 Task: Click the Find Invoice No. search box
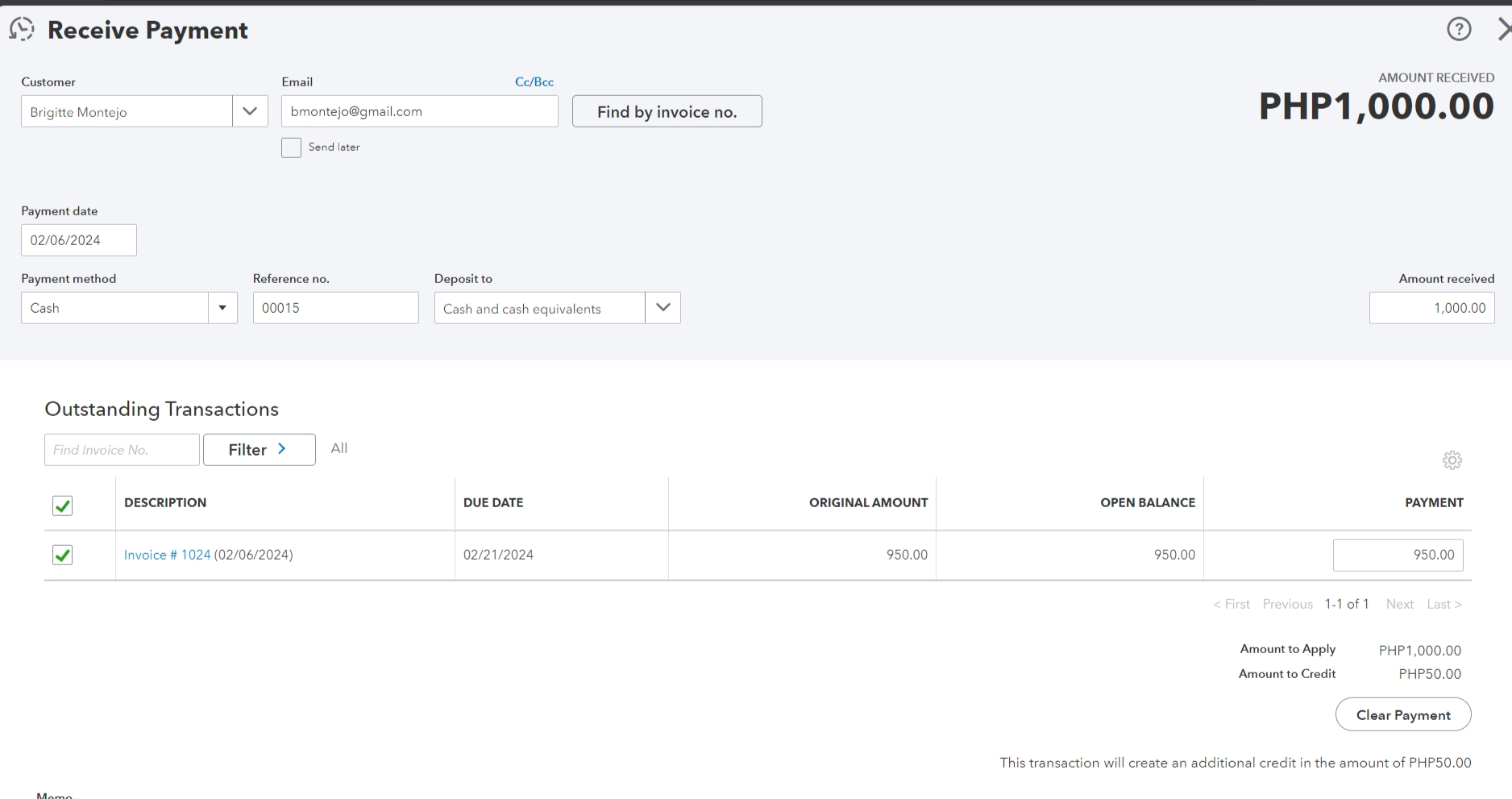point(122,449)
